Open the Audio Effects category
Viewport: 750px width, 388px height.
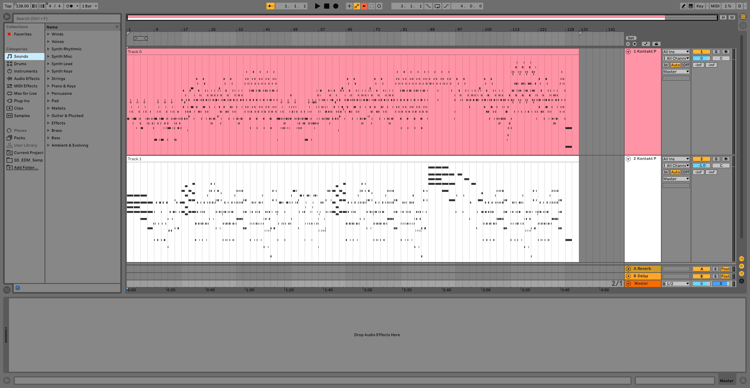click(26, 78)
